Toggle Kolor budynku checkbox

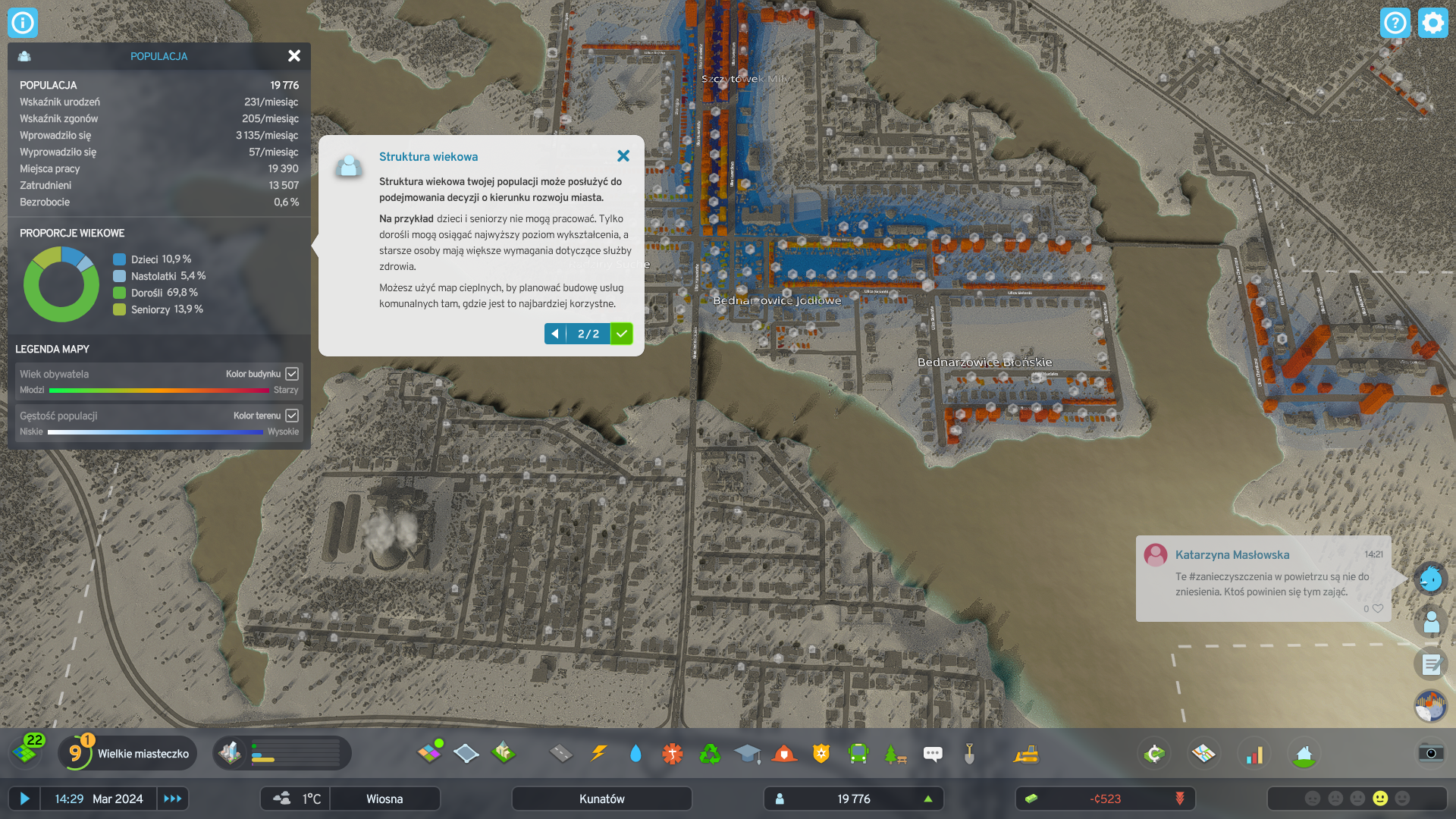coord(292,374)
